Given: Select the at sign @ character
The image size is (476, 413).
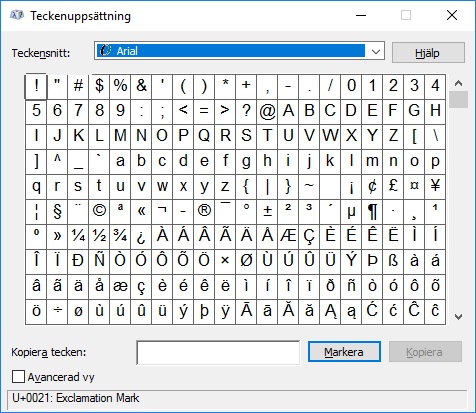Looking at the screenshot, I should 267,112.
